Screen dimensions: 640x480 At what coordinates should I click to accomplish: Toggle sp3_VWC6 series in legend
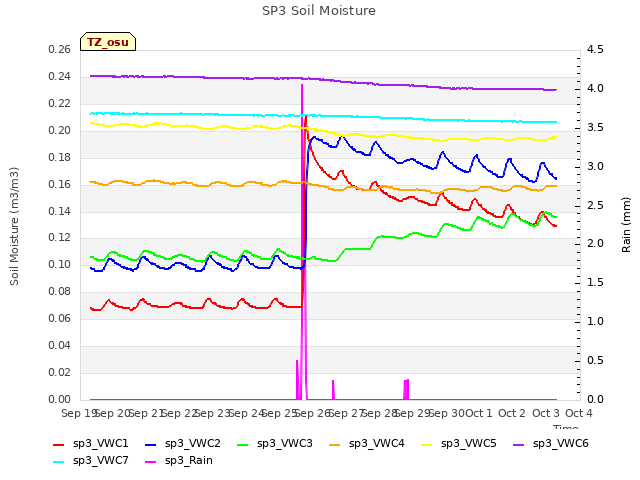[551, 444]
